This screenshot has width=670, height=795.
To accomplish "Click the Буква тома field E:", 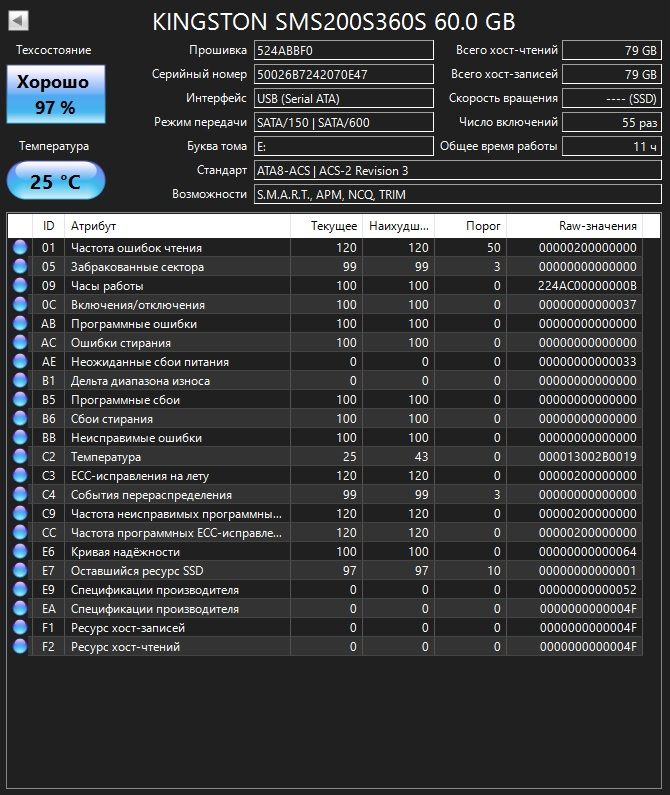I will [x=344, y=147].
